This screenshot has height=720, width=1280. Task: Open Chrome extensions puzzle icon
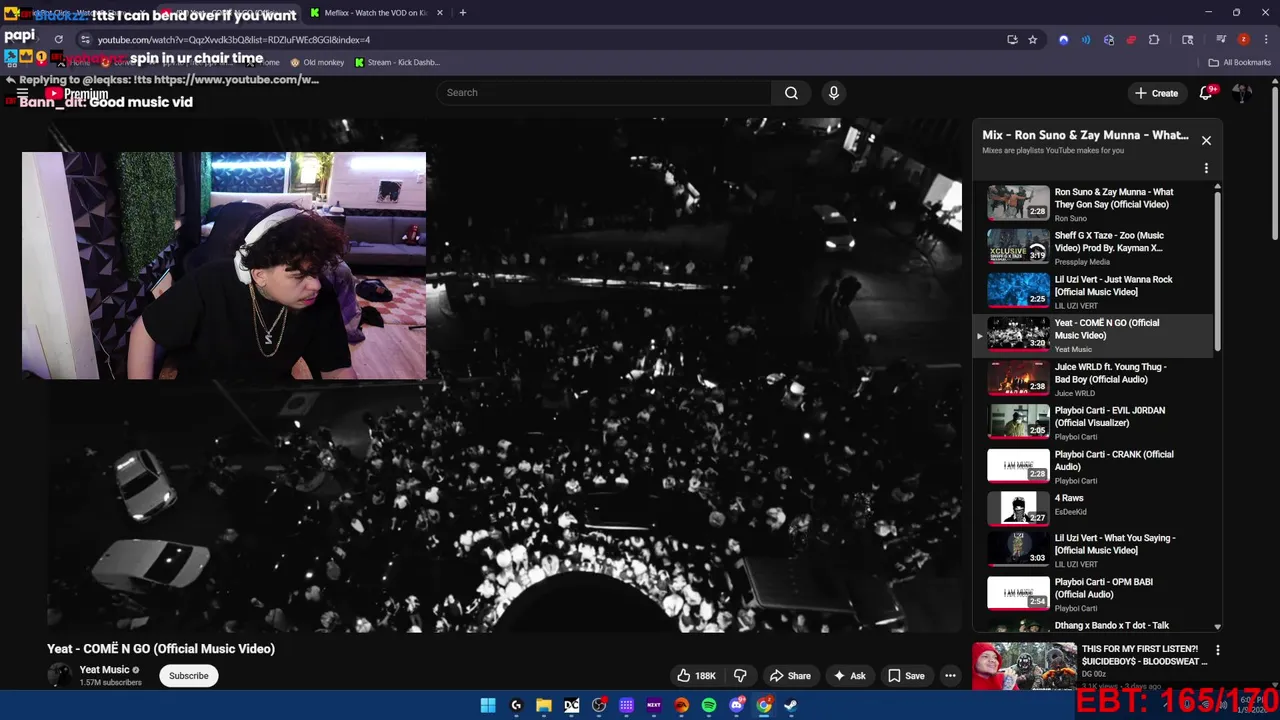[1154, 39]
